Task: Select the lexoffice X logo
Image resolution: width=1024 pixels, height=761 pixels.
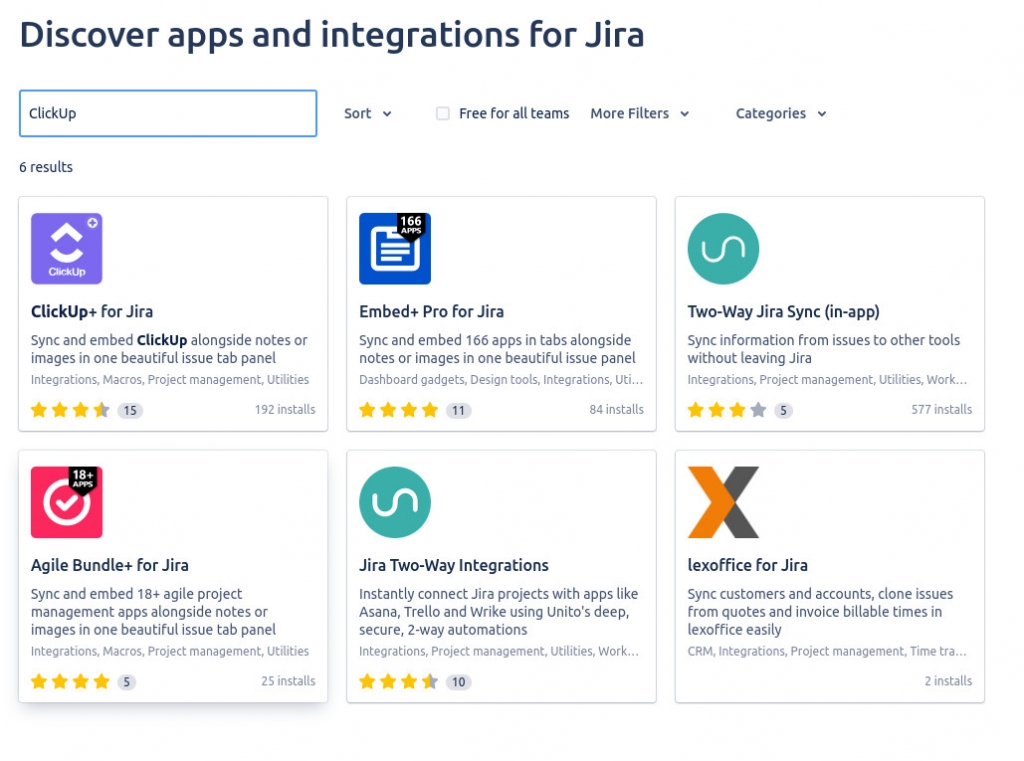Action: click(722, 501)
